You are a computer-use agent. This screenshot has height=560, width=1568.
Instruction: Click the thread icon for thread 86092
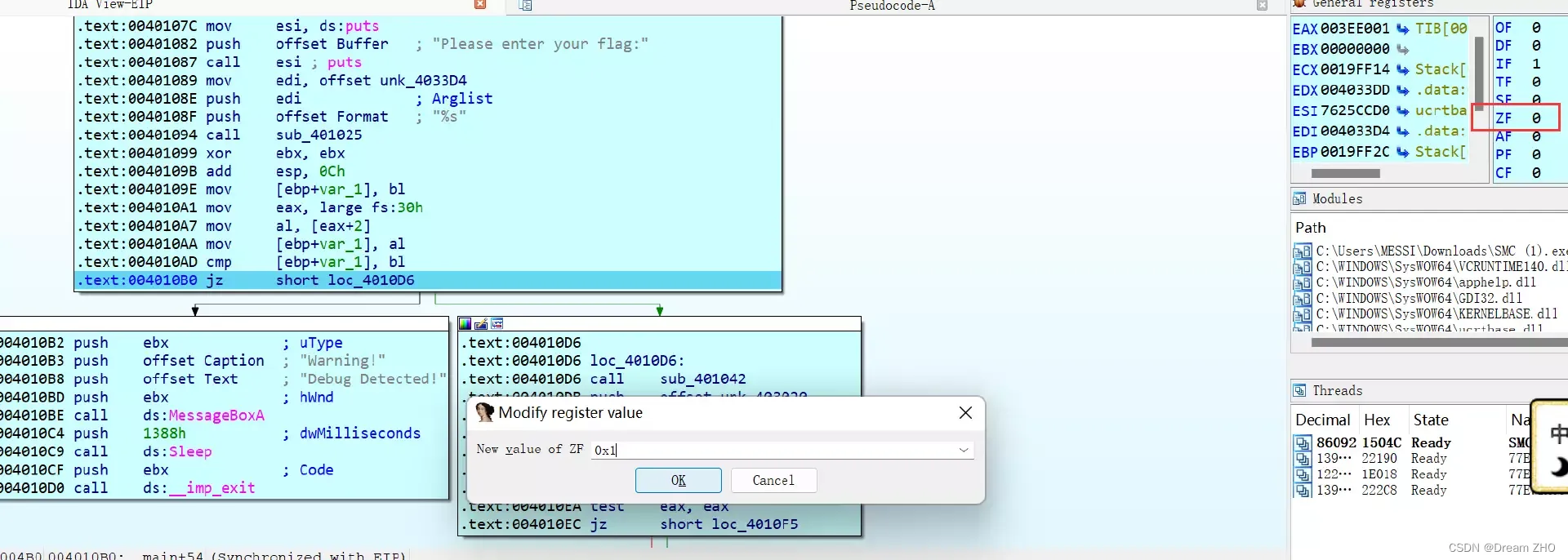(1303, 442)
